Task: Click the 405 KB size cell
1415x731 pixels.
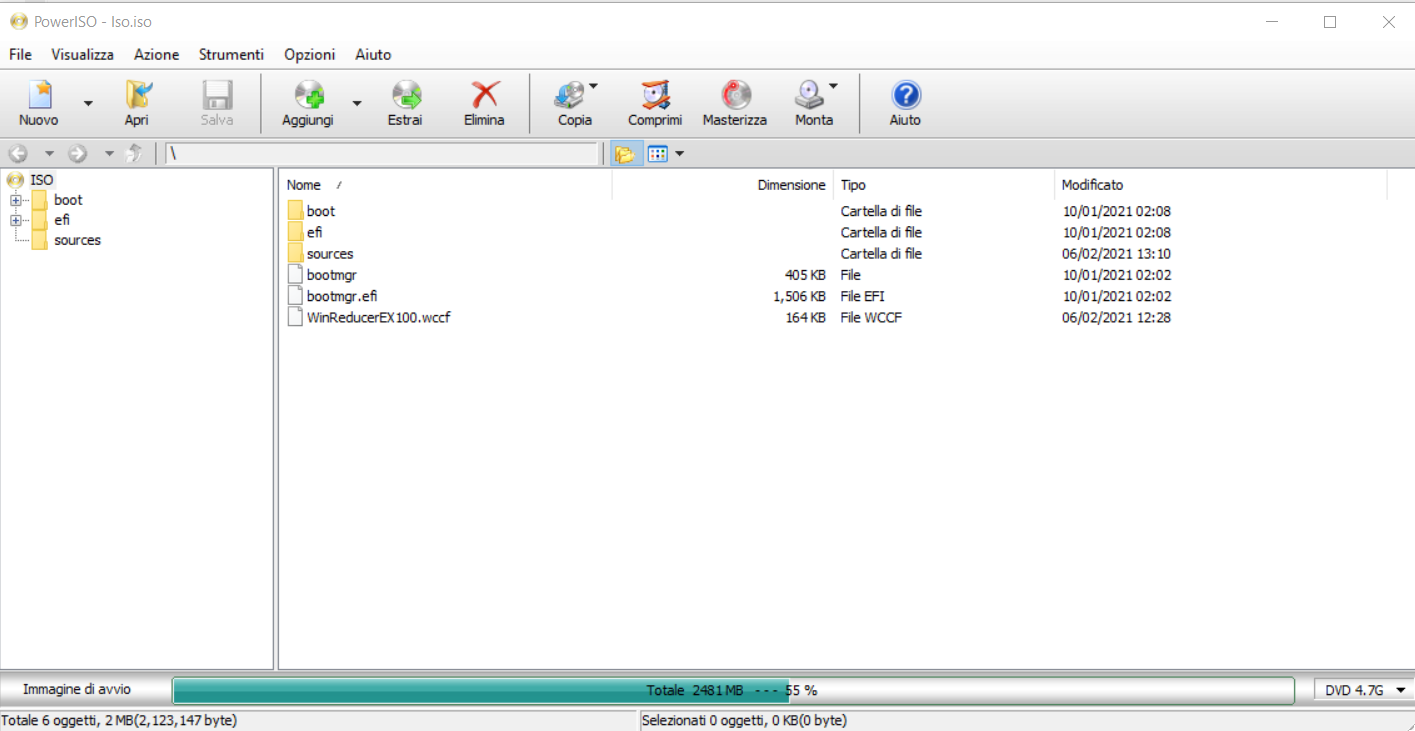Action: [805, 275]
